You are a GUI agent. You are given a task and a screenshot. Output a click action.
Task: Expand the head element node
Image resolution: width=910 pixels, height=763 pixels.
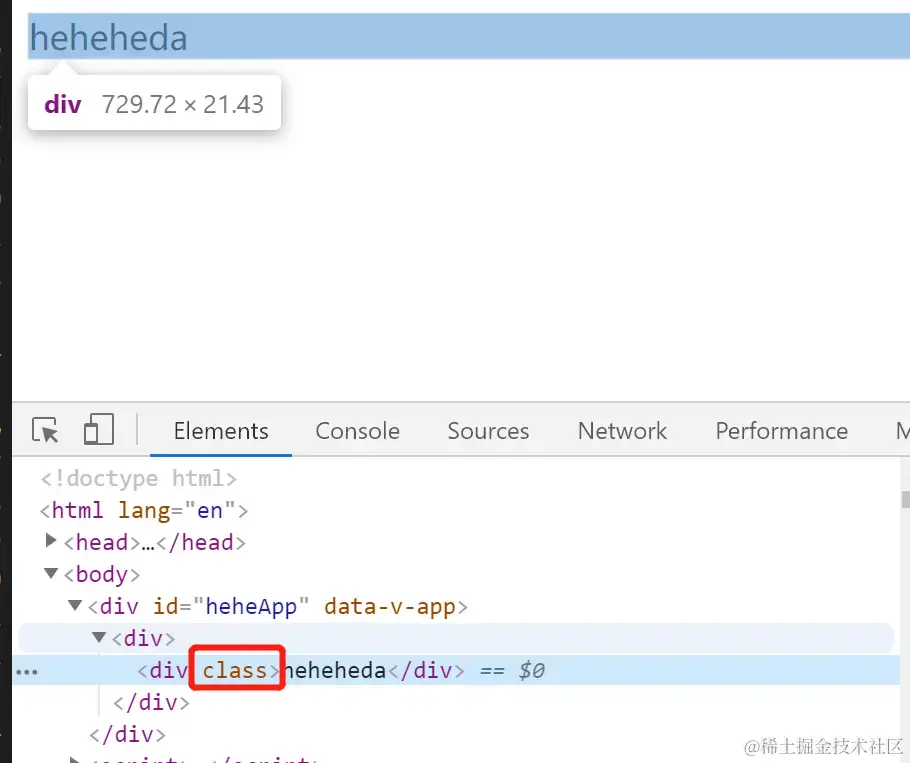(x=50, y=541)
